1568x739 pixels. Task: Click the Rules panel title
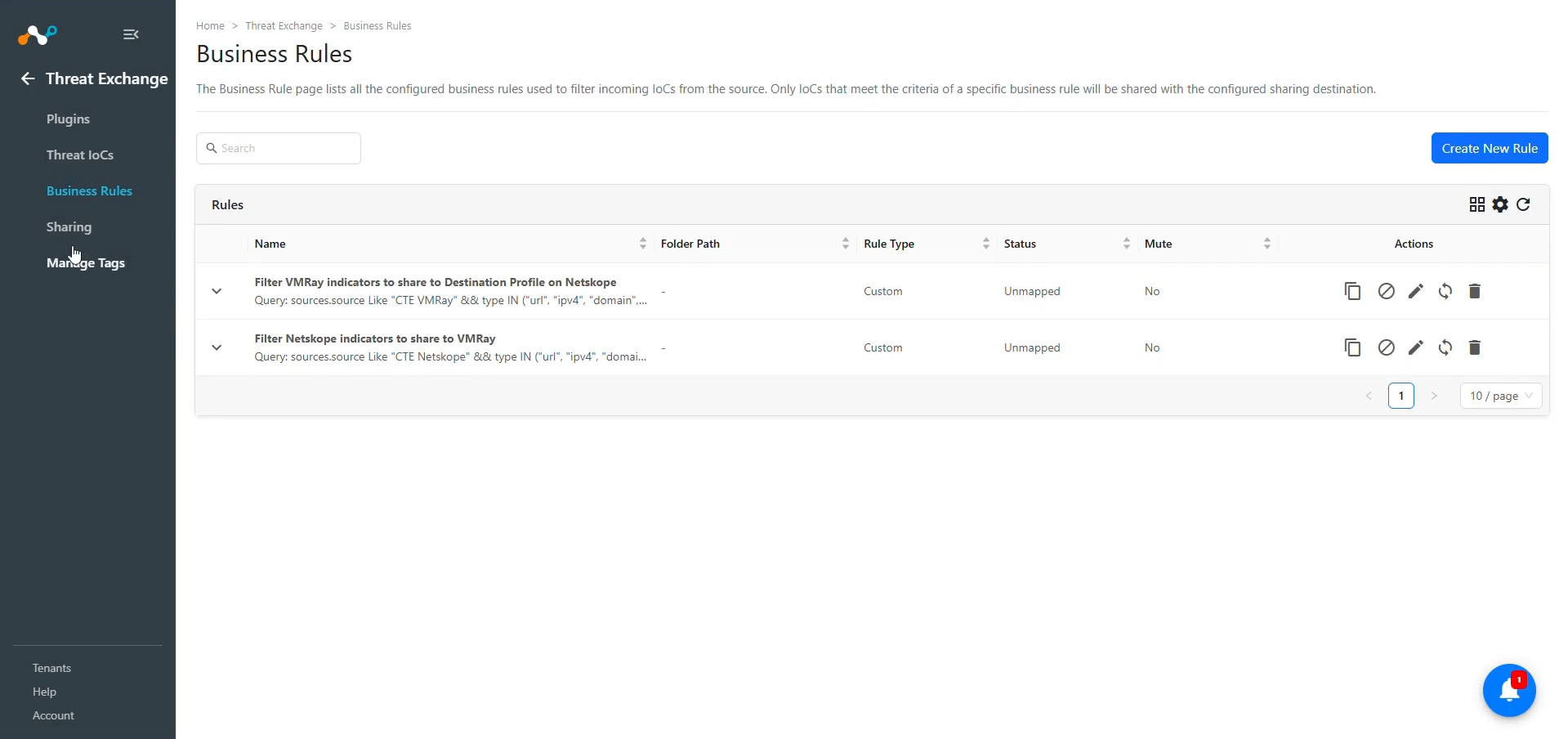point(227,205)
